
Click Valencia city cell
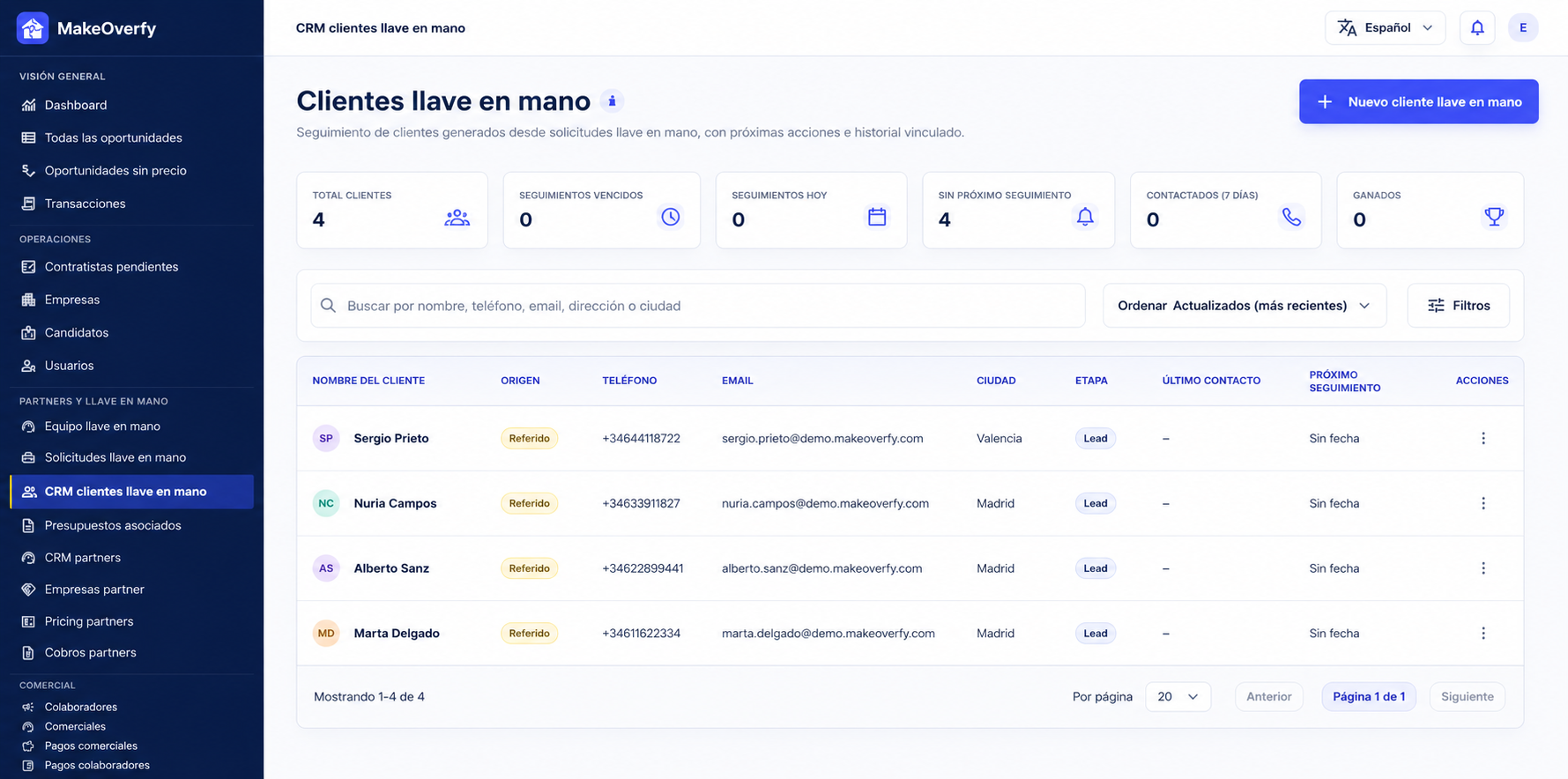click(x=1000, y=438)
